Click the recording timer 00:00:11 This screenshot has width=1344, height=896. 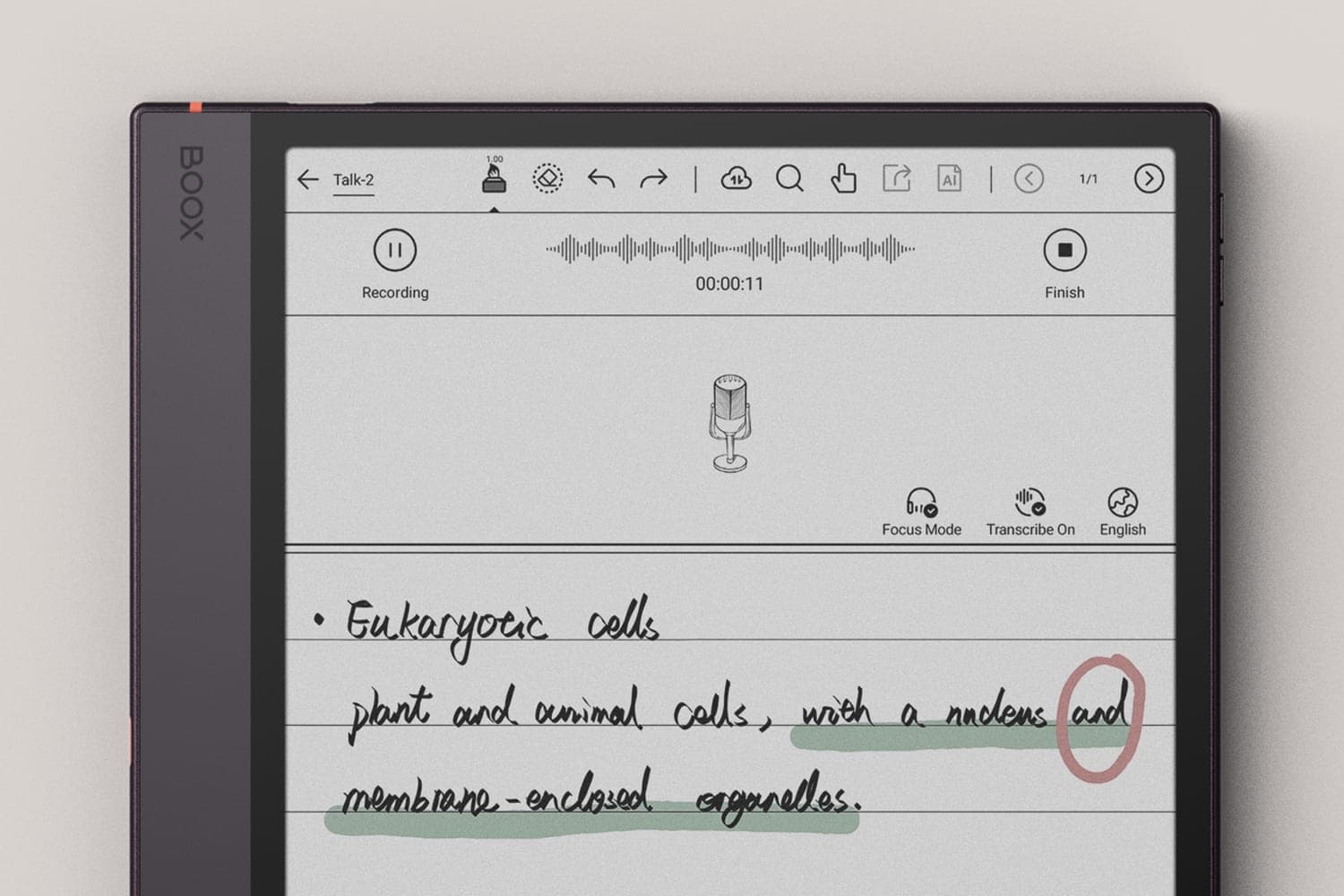tap(729, 284)
